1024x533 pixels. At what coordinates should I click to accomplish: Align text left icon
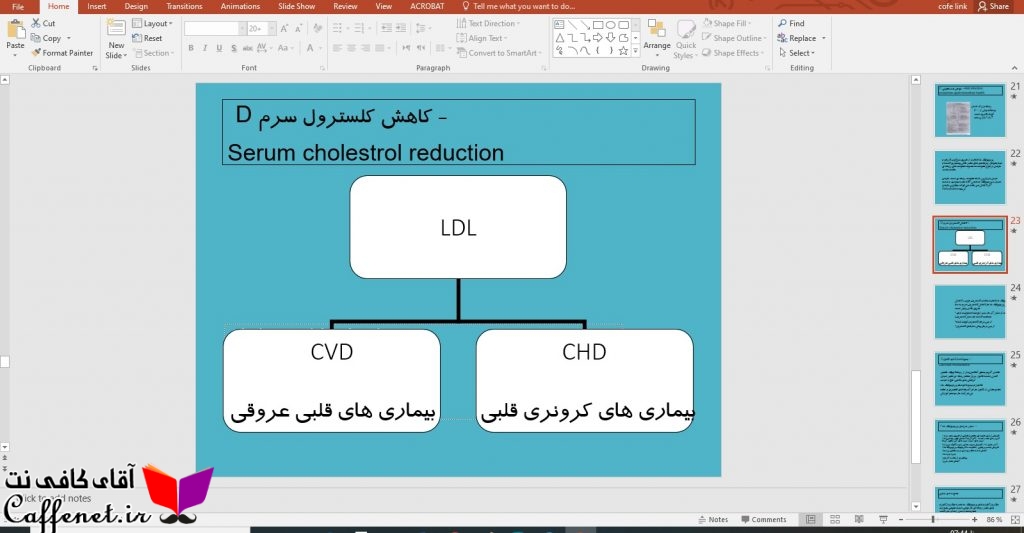pos(338,48)
